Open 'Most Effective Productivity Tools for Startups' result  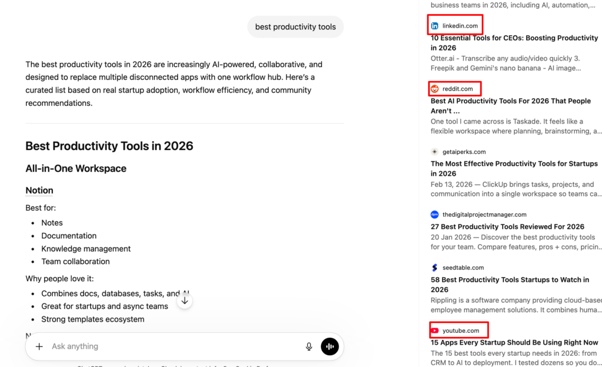[514, 169]
